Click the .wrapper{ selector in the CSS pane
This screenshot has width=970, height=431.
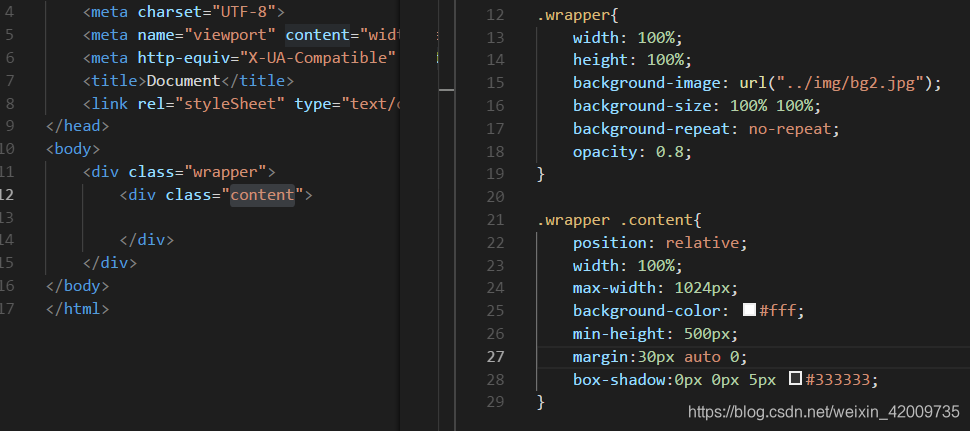tap(578, 15)
